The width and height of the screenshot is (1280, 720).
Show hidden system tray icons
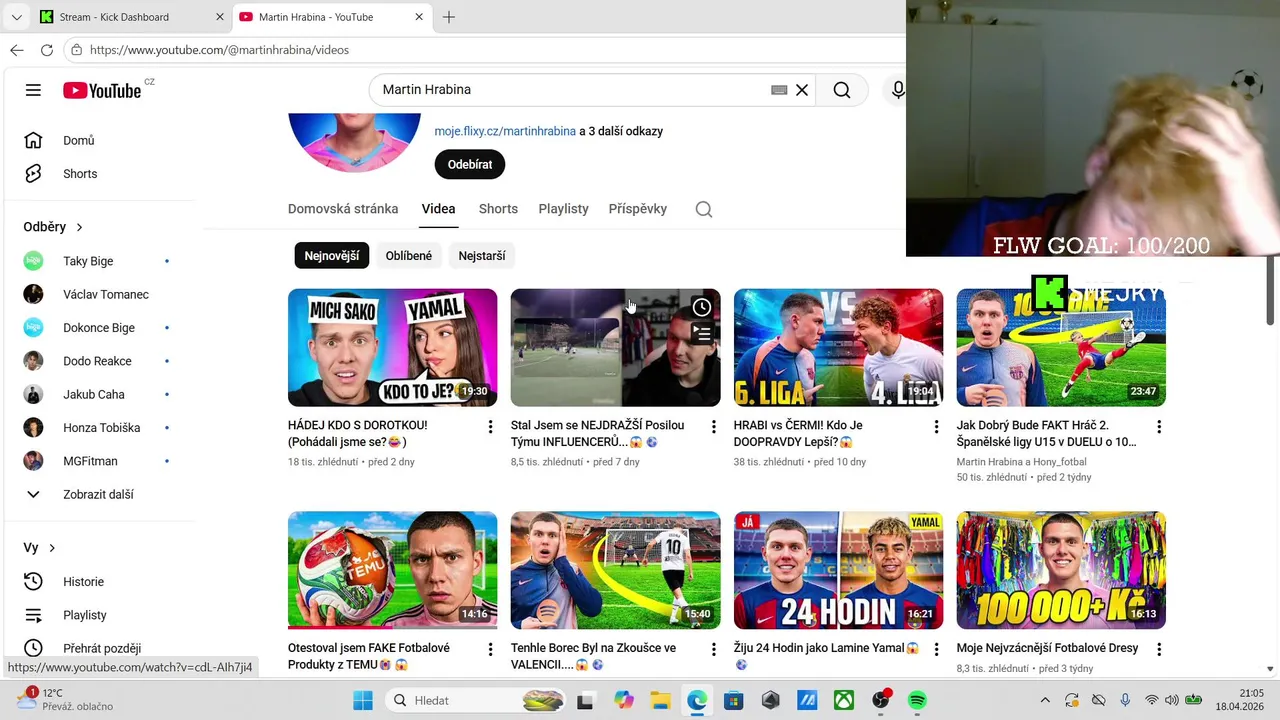(1045, 700)
